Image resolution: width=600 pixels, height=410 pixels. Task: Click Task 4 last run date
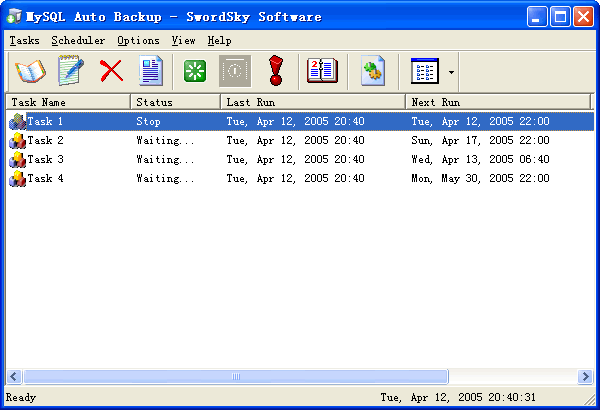(295, 178)
